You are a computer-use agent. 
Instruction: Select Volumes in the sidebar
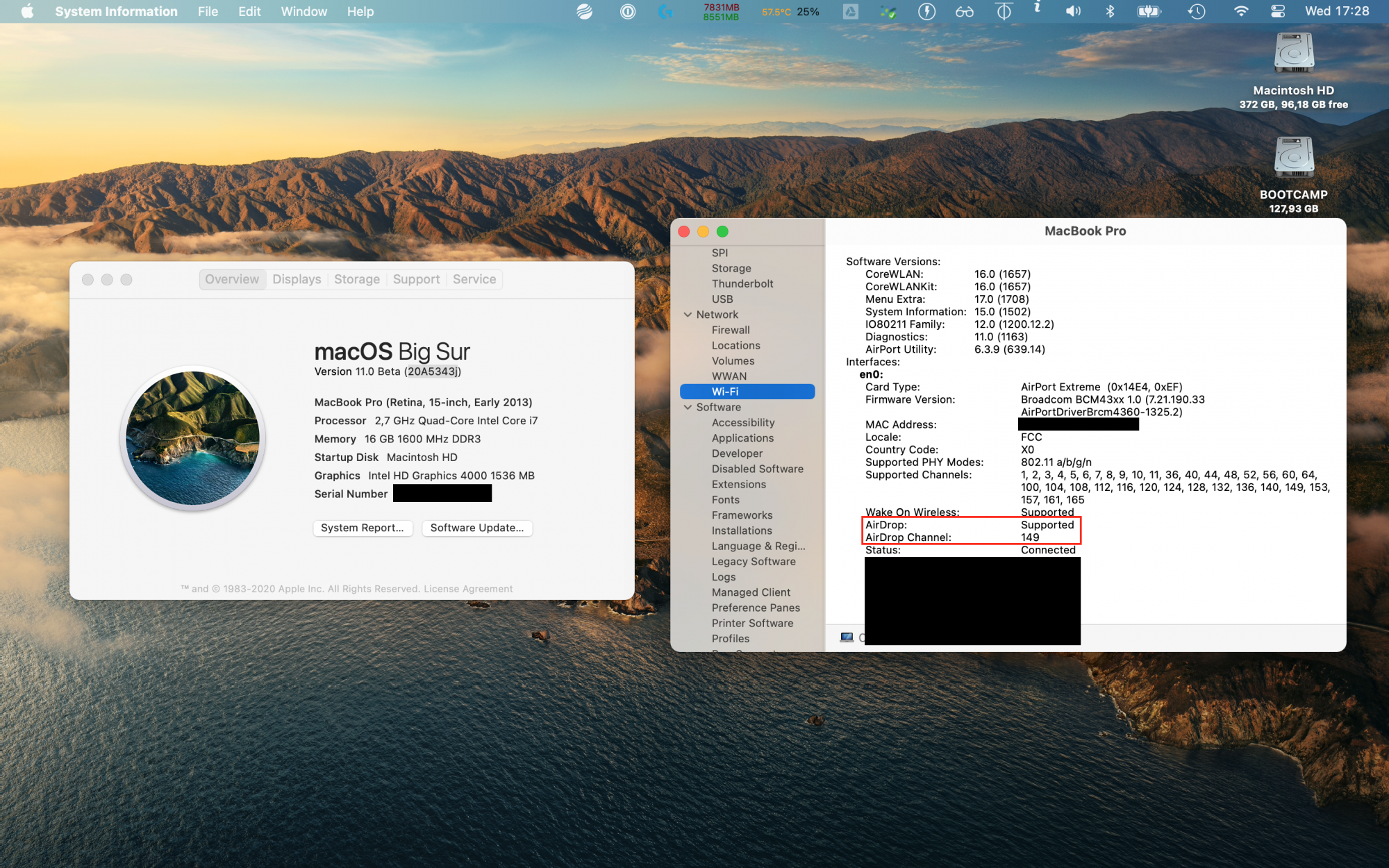point(733,361)
